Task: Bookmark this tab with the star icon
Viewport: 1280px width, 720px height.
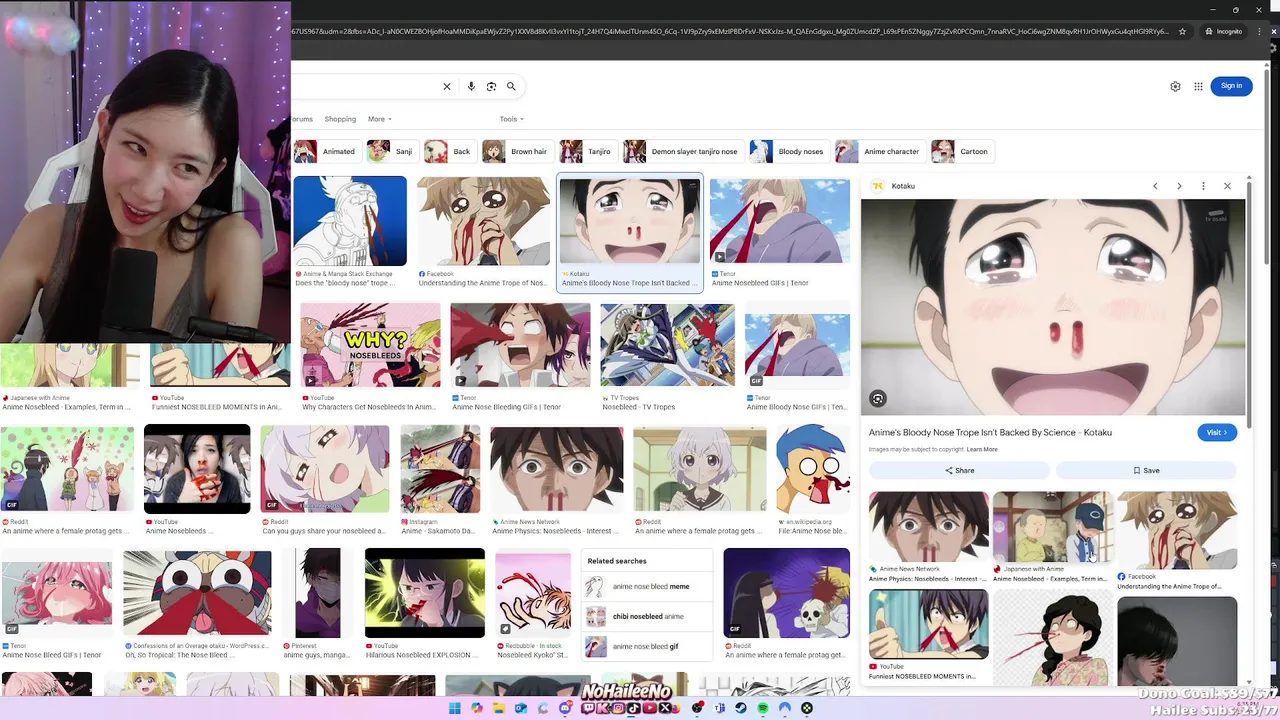Action: (1182, 32)
